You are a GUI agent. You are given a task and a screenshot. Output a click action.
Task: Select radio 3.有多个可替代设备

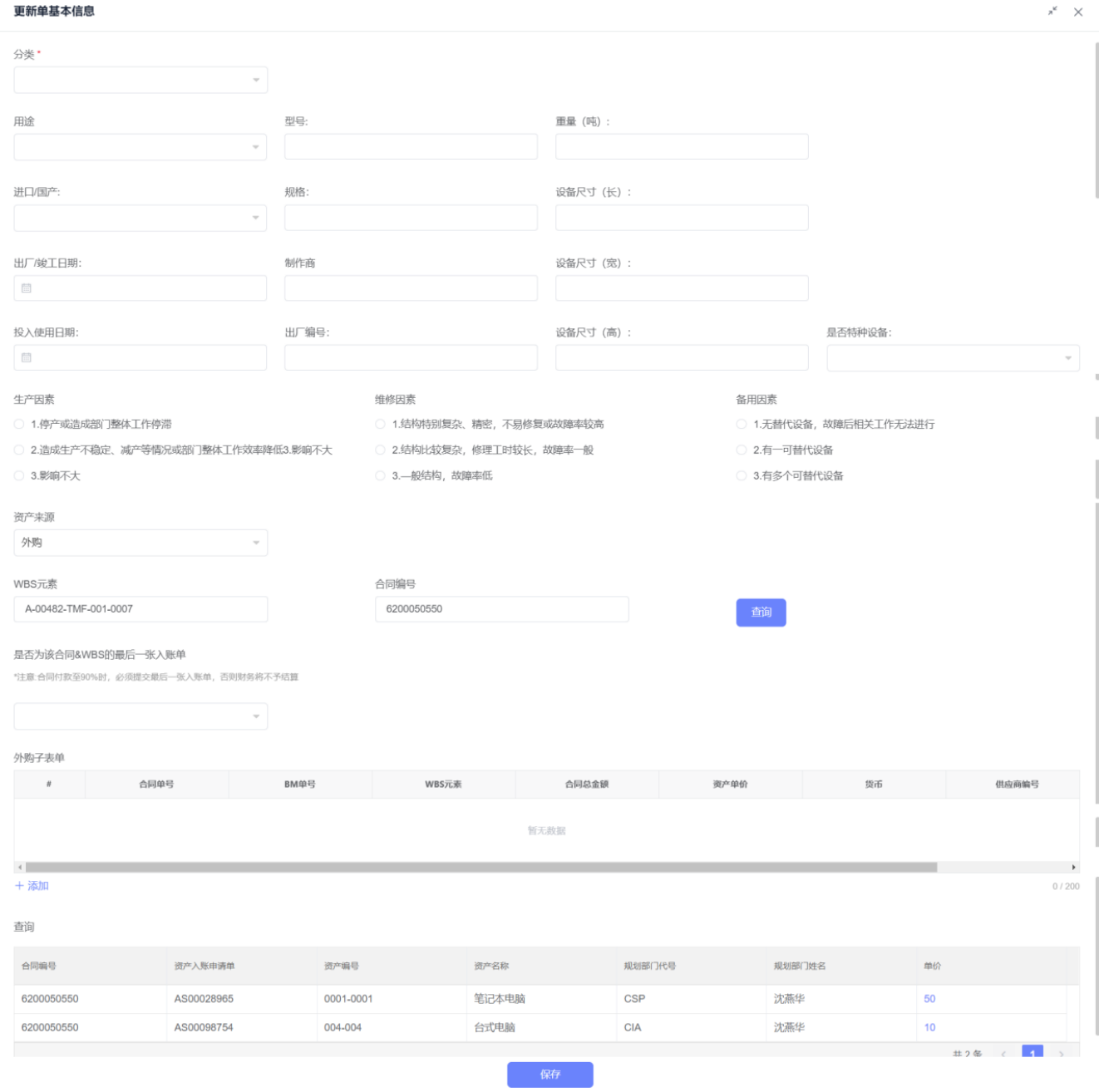pos(741,475)
